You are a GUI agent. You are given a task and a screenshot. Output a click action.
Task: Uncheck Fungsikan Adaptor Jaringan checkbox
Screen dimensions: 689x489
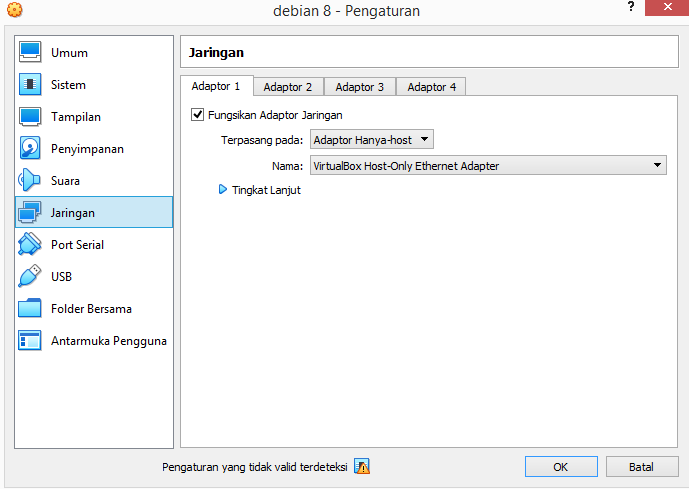pyautogui.click(x=197, y=115)
